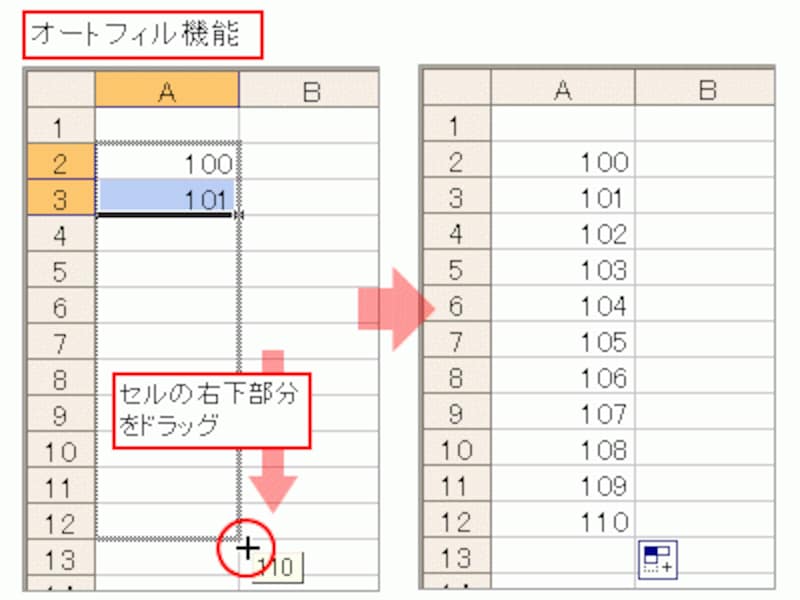This screenshot has width=800, height=600.
Task: Select row 3 header in right sheet
Action: click(x=457, y=196)
